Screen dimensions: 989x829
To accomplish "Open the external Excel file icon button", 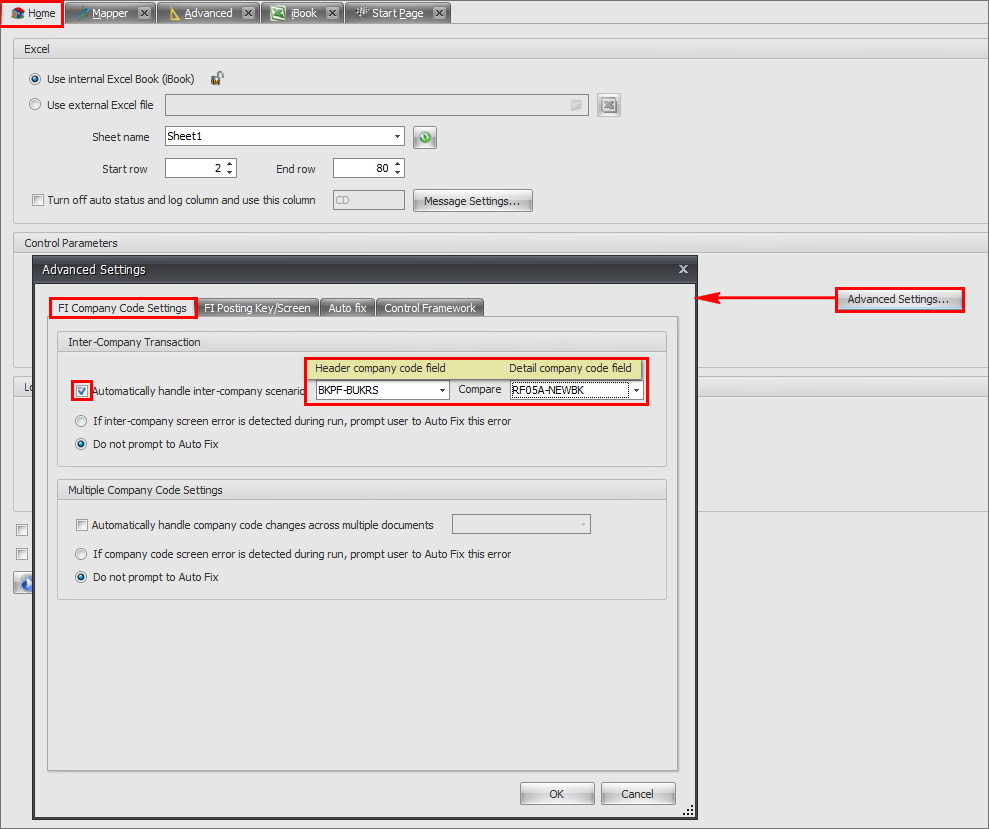I will click(609, 105).
